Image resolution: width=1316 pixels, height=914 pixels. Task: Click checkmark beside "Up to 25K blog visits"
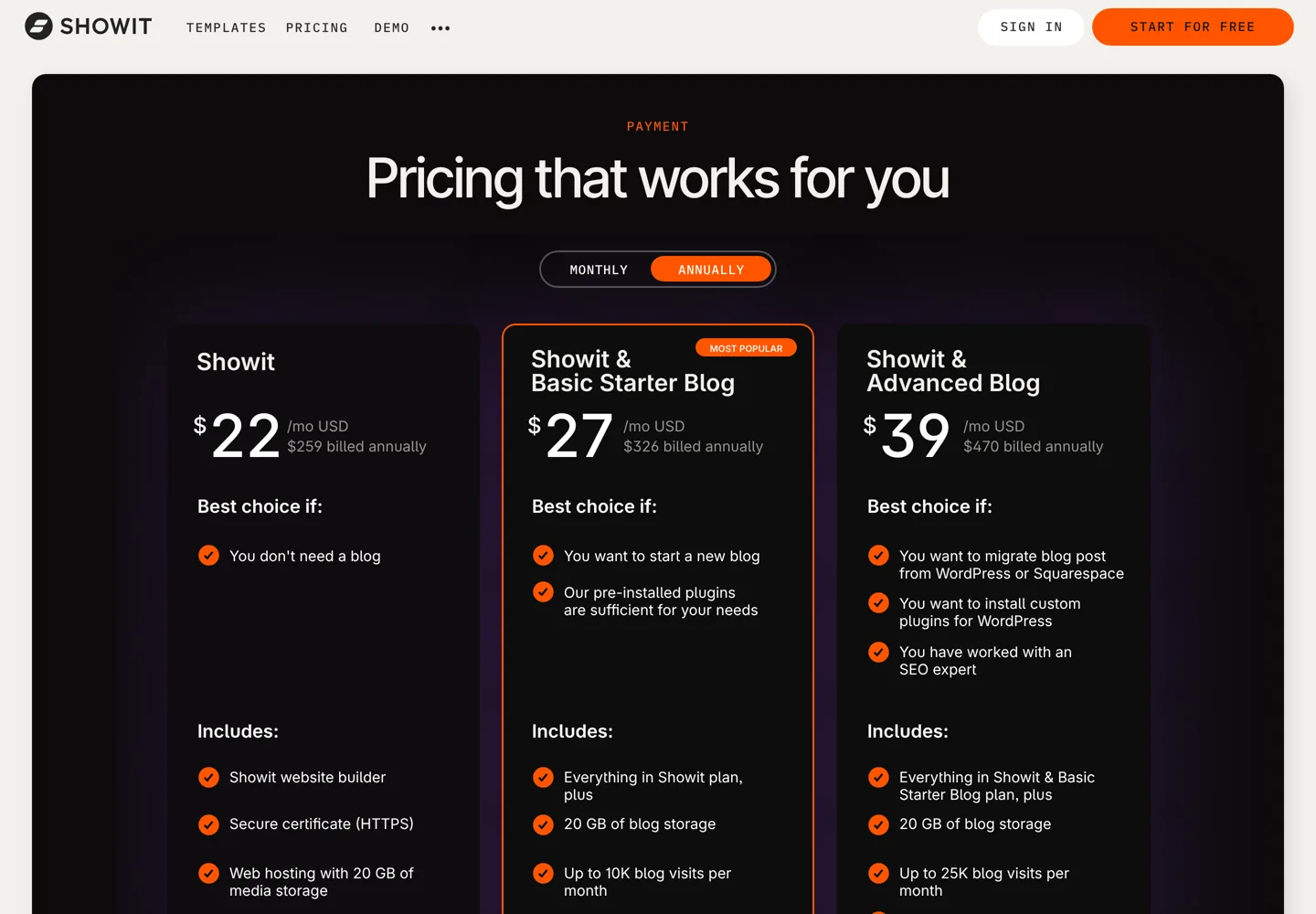click(x=878, y=873)
